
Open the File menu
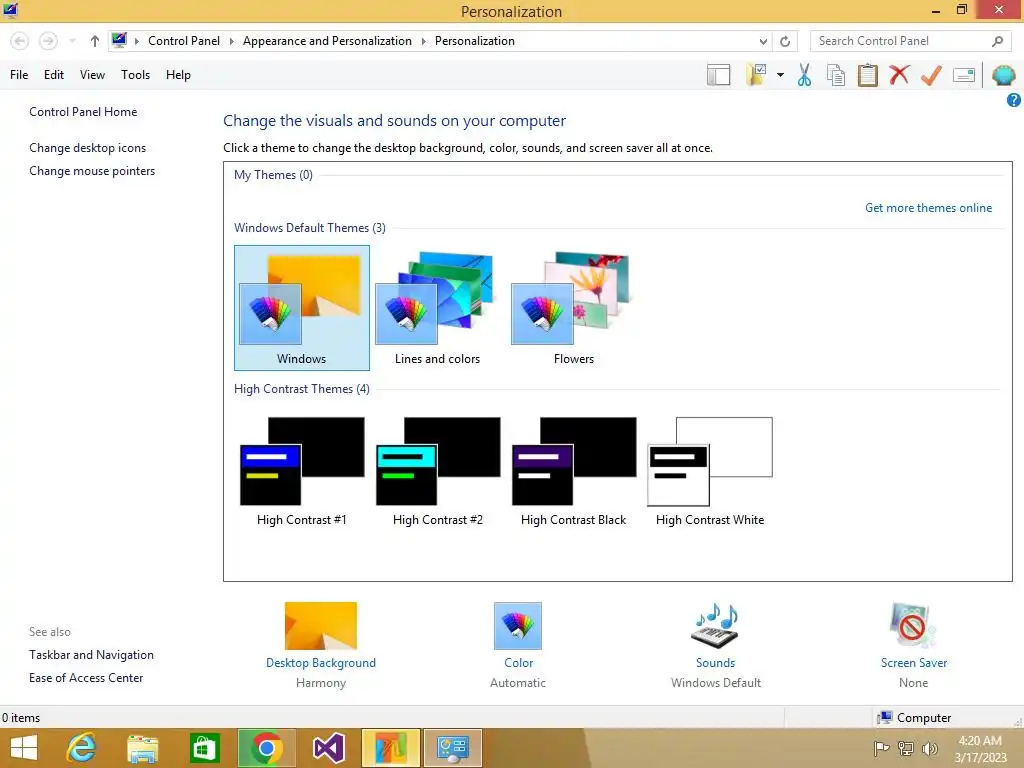(19, 75)
